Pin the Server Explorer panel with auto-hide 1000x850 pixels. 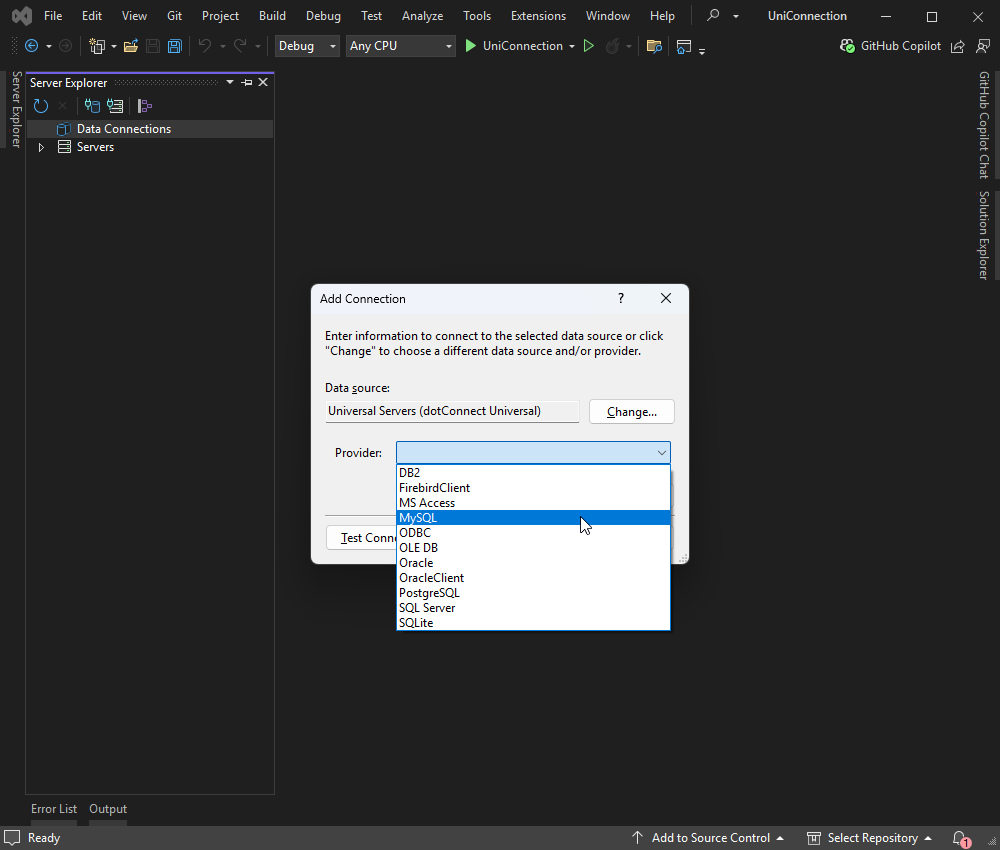[x=247, y=83]
